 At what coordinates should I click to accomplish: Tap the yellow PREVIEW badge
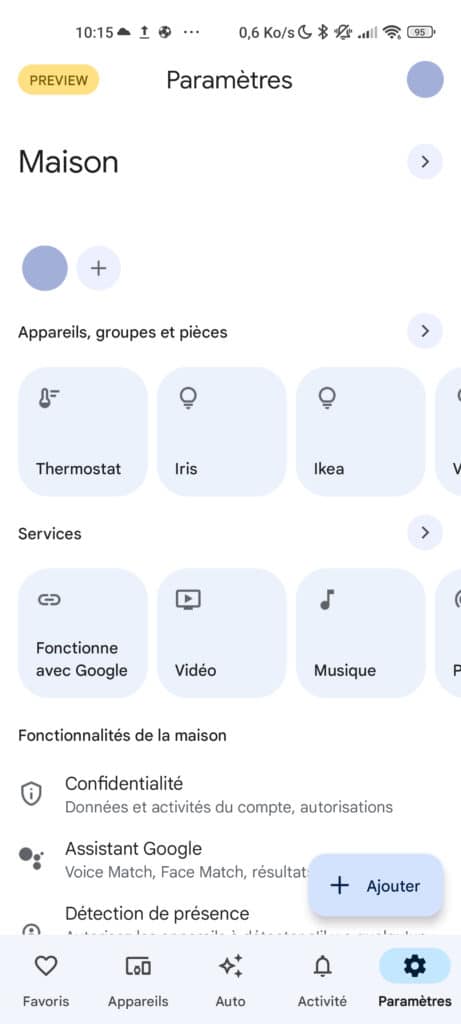tap(59, 80)
